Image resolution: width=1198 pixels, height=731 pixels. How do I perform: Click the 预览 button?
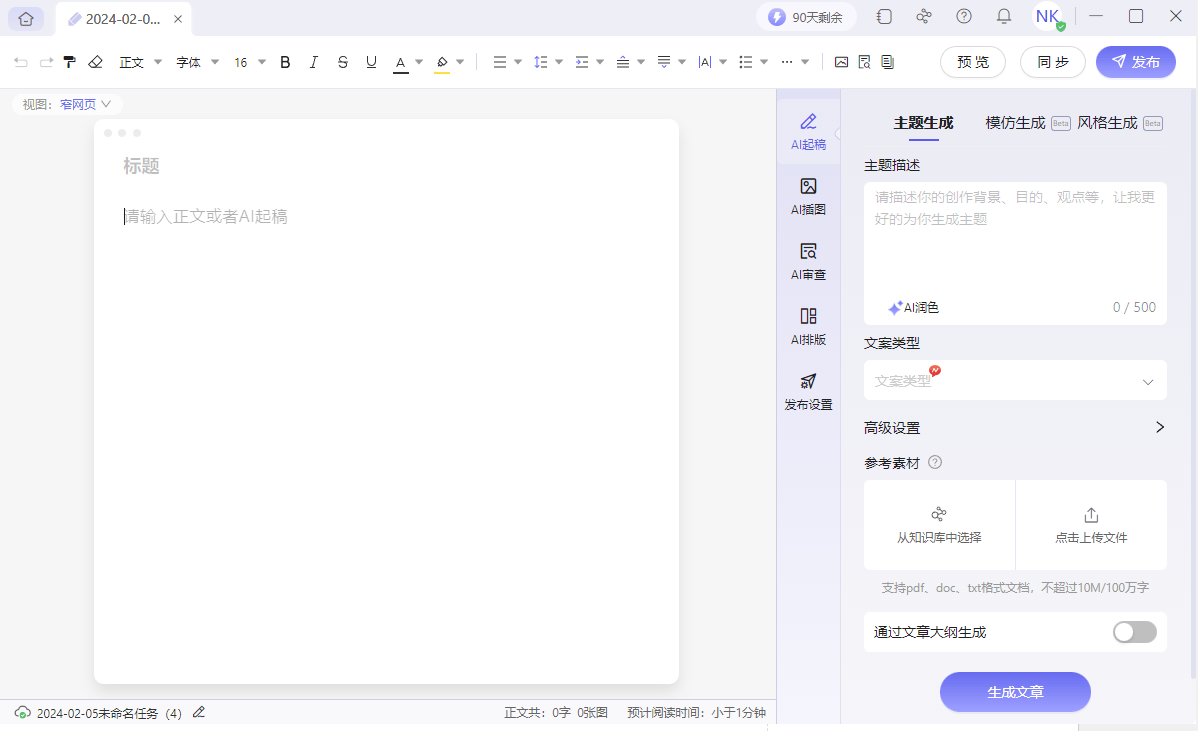point(971,61)
